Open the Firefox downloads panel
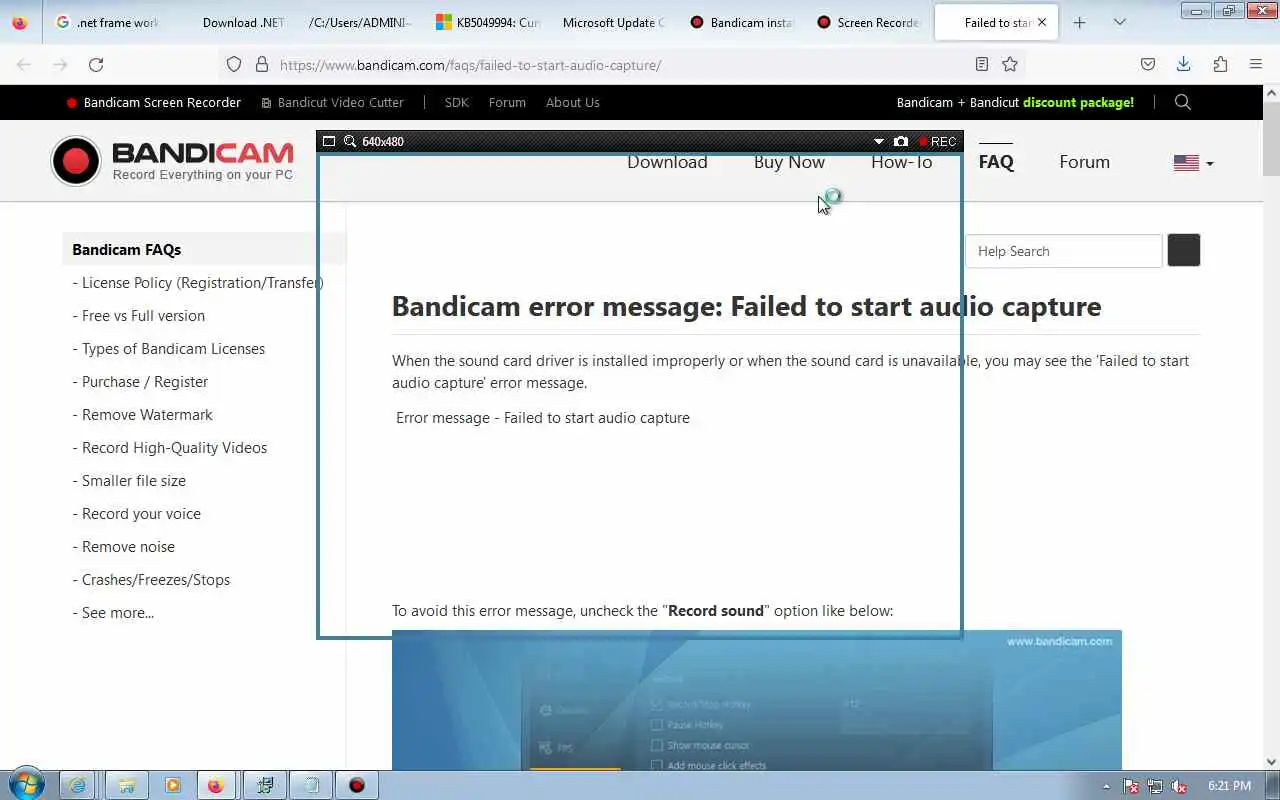Image resolution: width=1280 pixels, height=800 pixels. pyautogui.click(x=1183, y=64)
